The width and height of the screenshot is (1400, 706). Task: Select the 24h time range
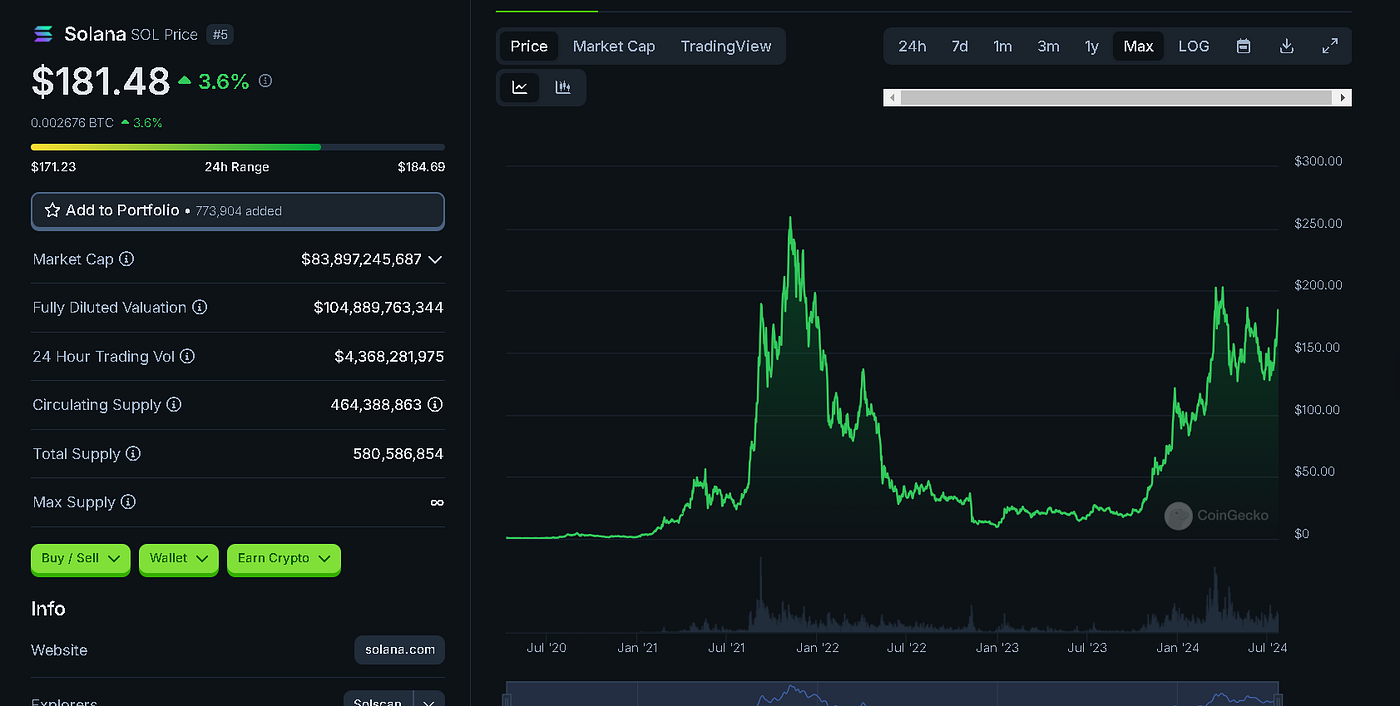[x=912, y=46]
